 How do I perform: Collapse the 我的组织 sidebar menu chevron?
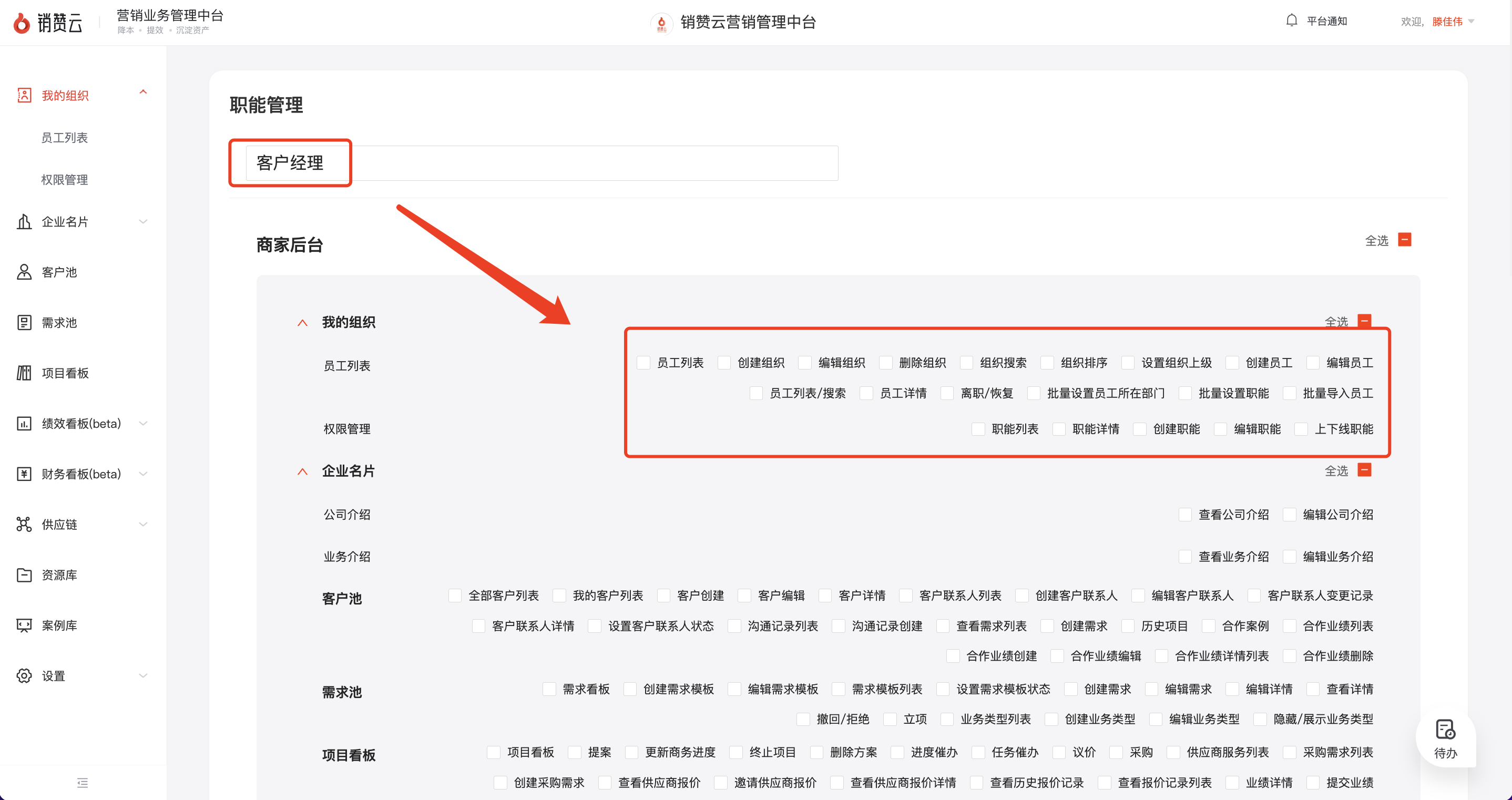point(142,92)
